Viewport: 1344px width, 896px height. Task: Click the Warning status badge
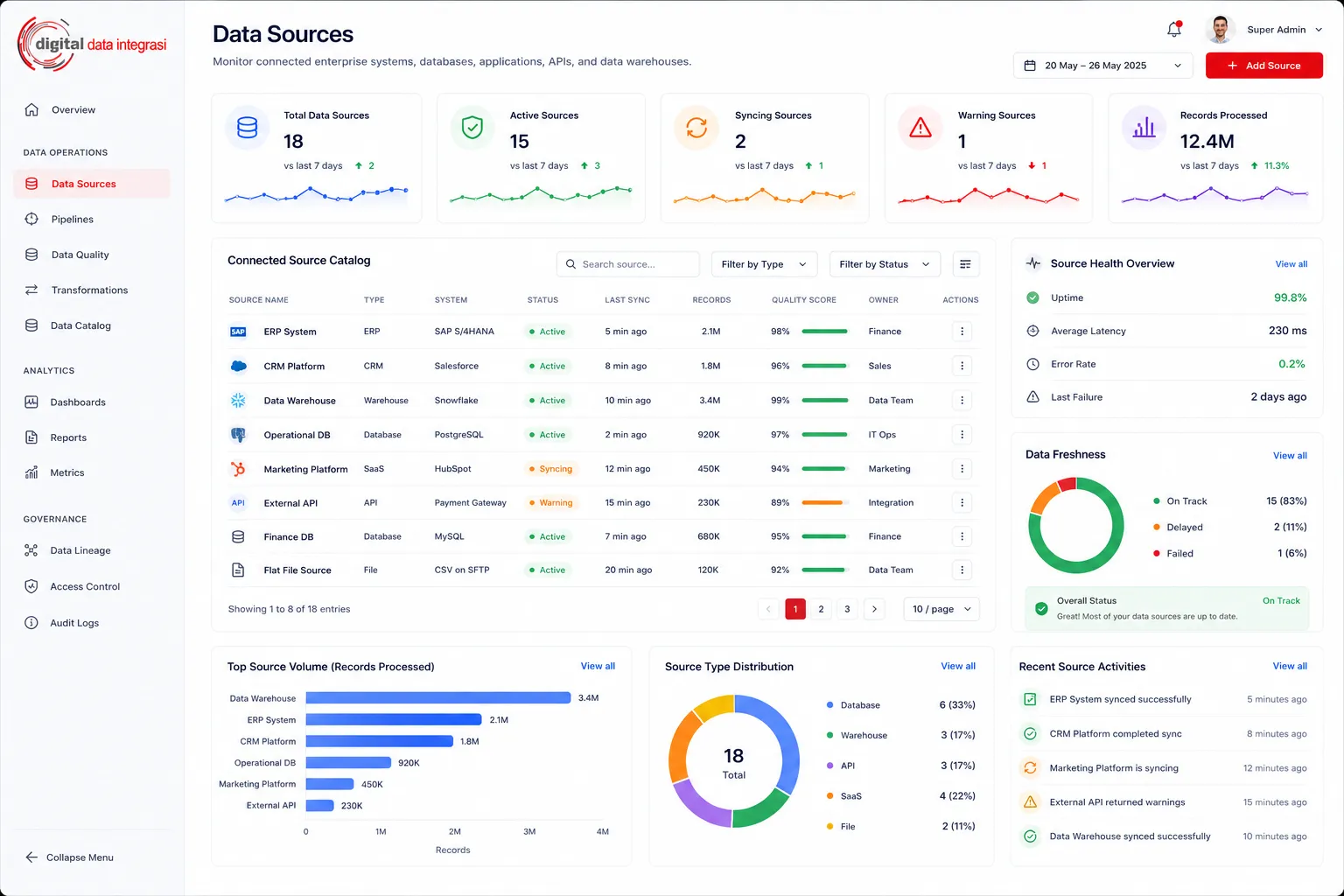(550, 503)
